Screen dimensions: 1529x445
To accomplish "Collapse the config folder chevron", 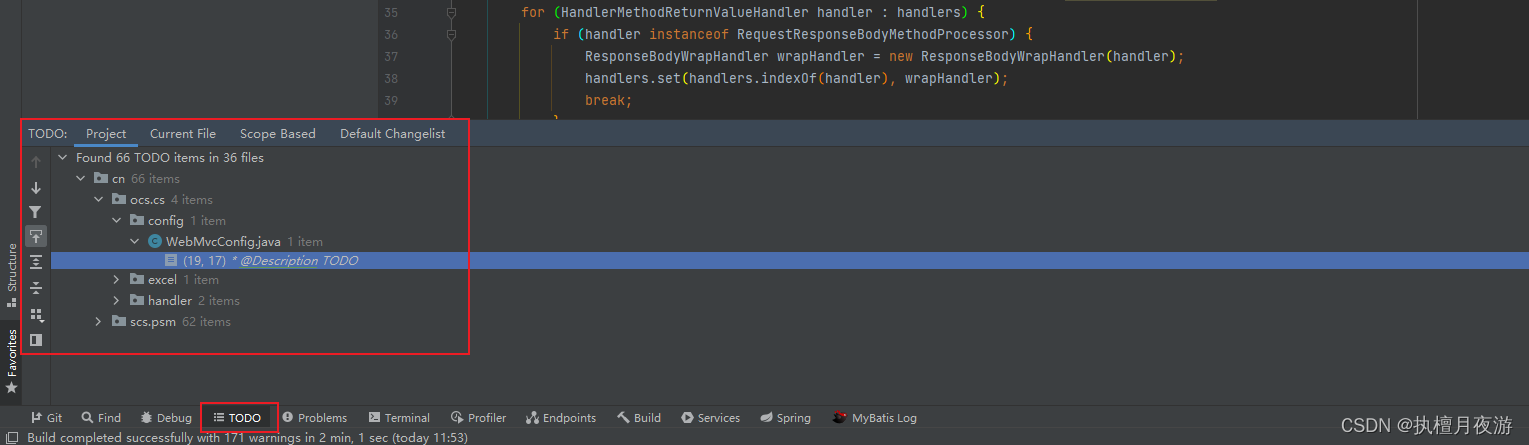I will (117, 221).
